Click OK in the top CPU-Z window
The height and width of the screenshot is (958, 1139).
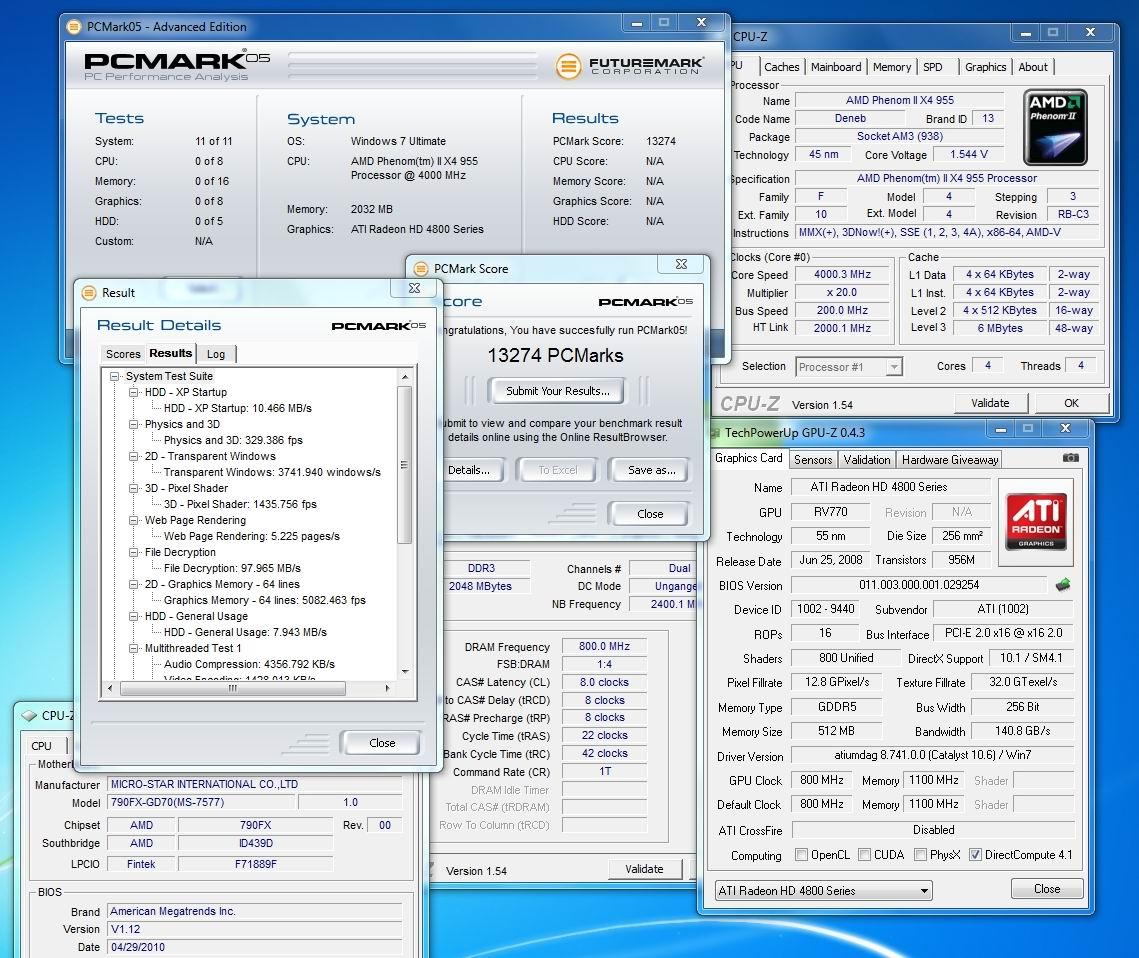[x=1071, y=402]
